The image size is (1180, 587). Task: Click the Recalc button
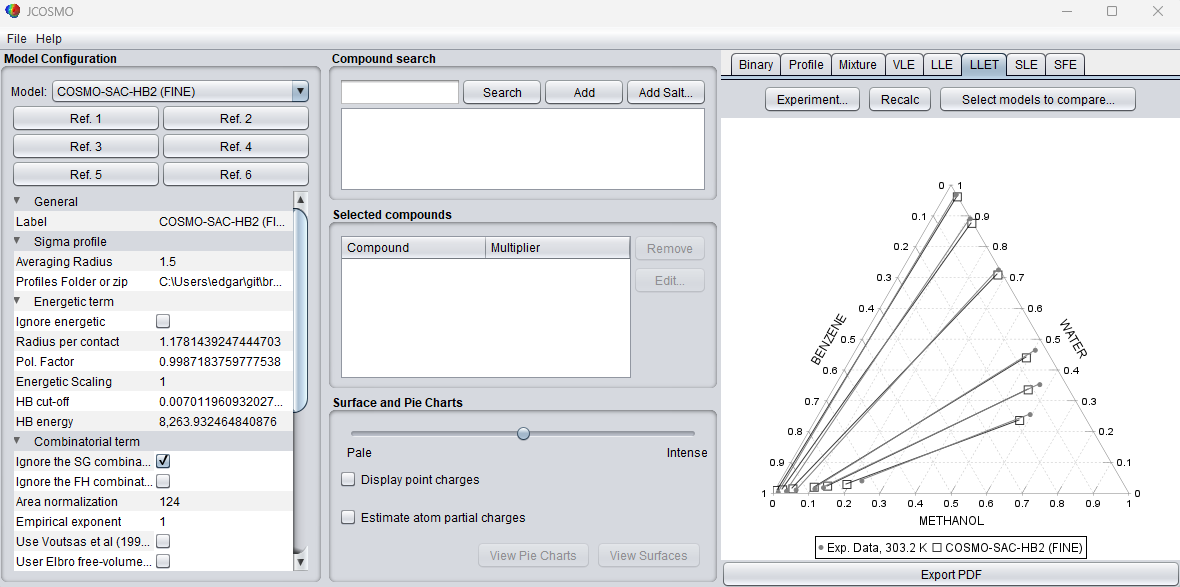900,99
